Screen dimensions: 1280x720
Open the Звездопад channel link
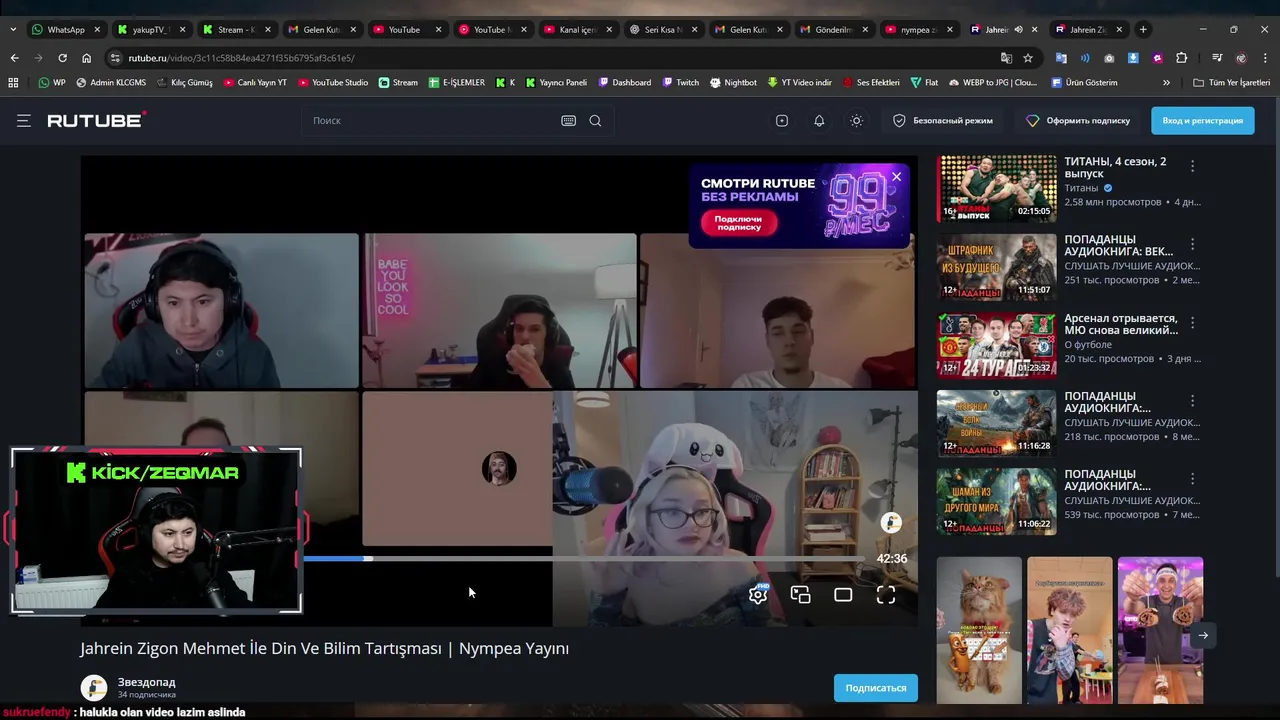tap(146, 682)
